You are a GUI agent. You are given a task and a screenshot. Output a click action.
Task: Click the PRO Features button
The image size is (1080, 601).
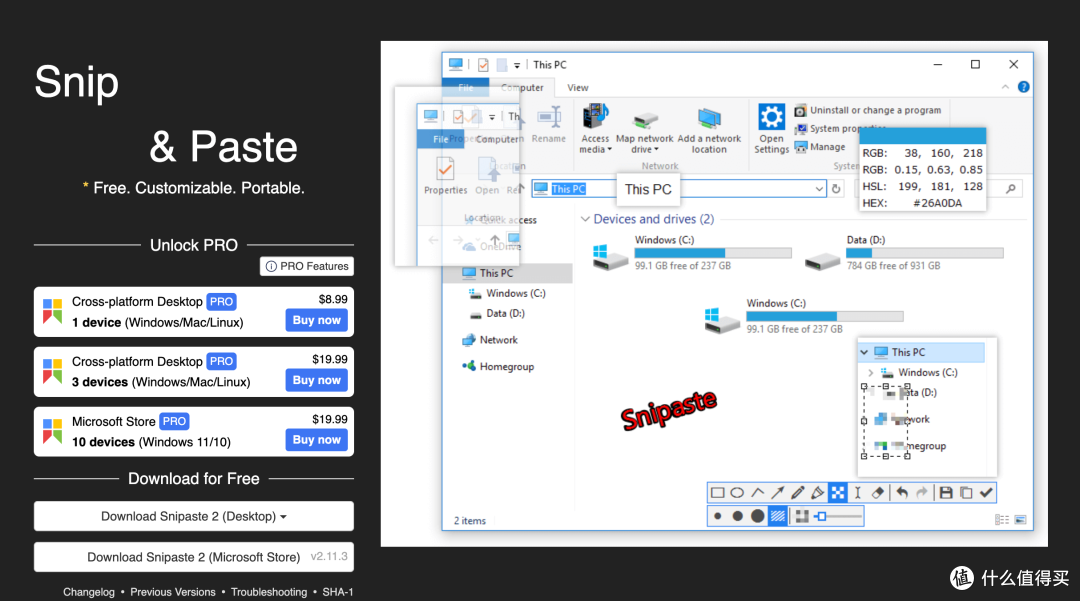pos(307,266)
